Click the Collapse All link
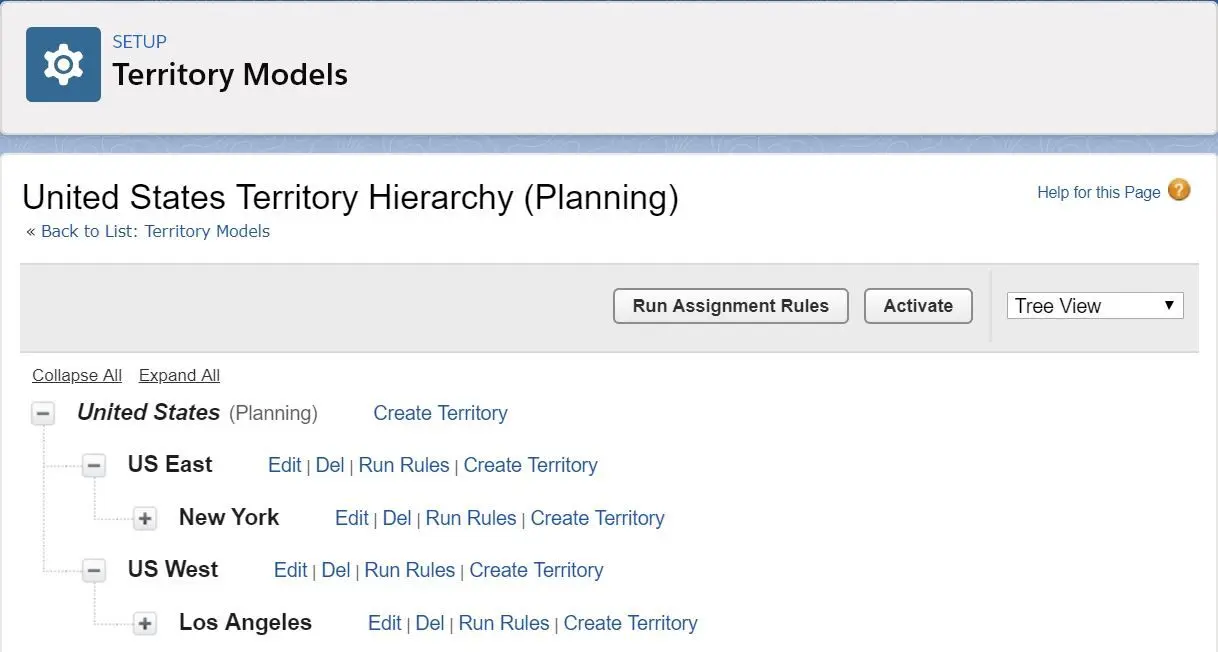The image size is (1218, 652). click(77, 376)
